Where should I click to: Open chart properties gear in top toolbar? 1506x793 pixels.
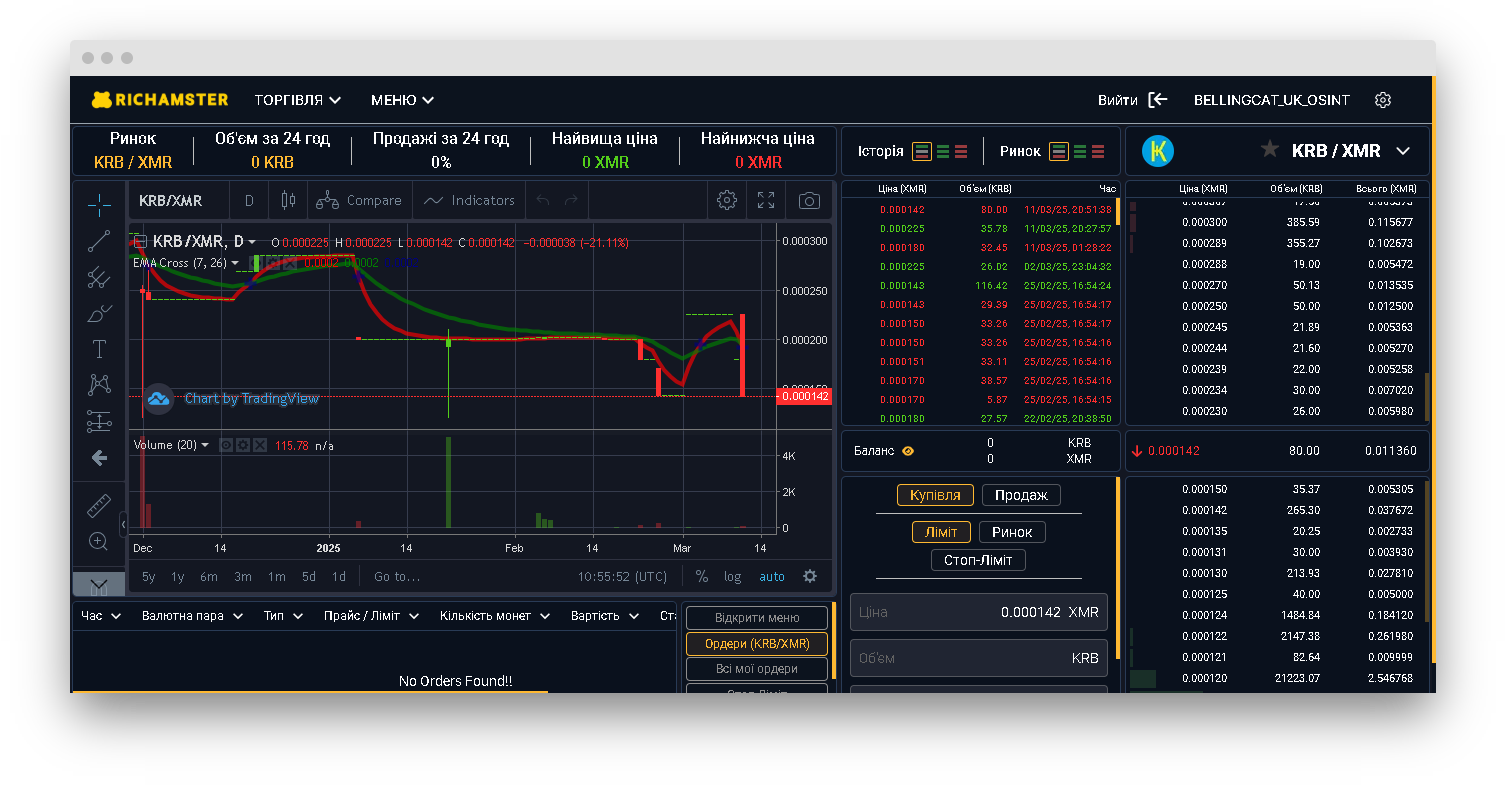tap(727, 200)
